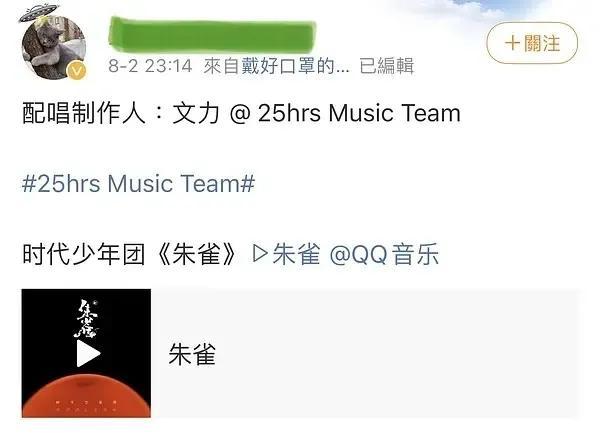The height and width of the screenshot is (433, 600).
Task: Play the 朱雀 album cover
Action: (x=86, y=353)
